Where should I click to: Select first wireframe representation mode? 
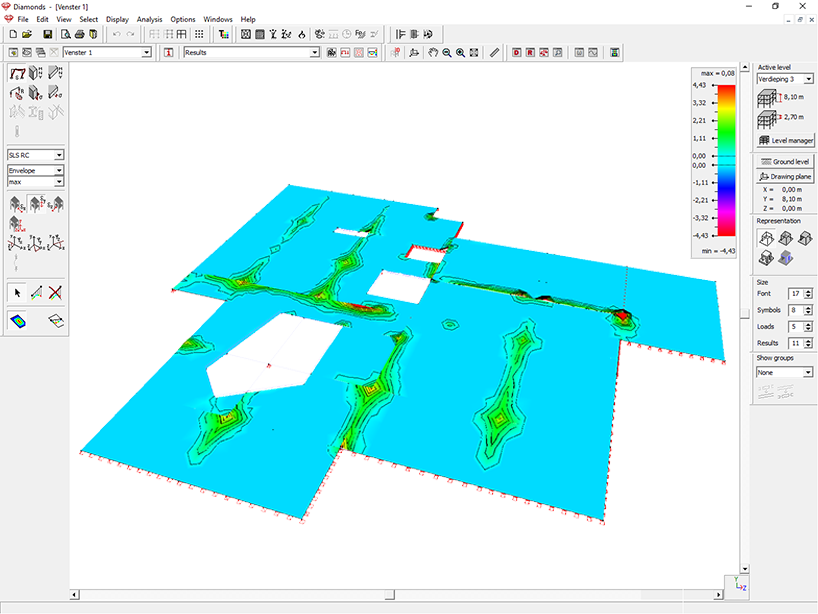[x=766, y=239]
